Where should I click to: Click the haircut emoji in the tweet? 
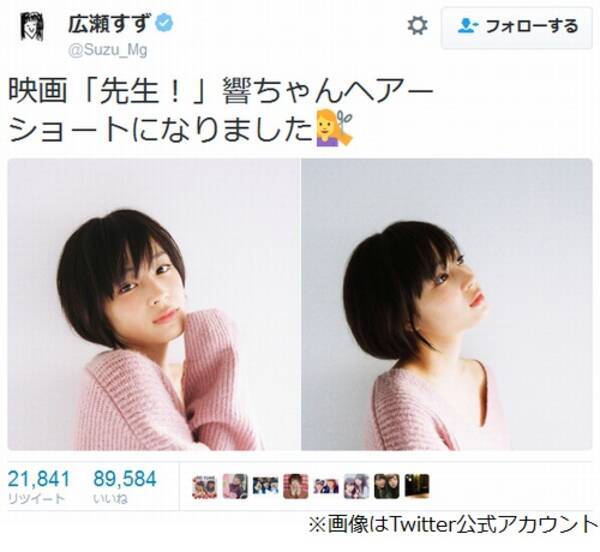tap(334, 129)
